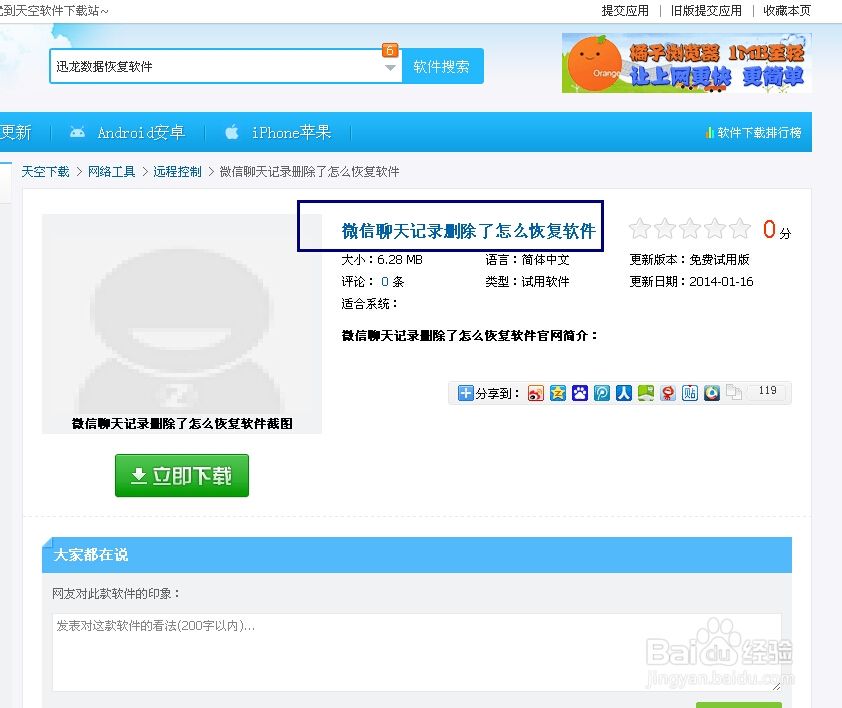Click the Android robot icon
The width and height of the screenshot is (842, 708).
[77, 132]
